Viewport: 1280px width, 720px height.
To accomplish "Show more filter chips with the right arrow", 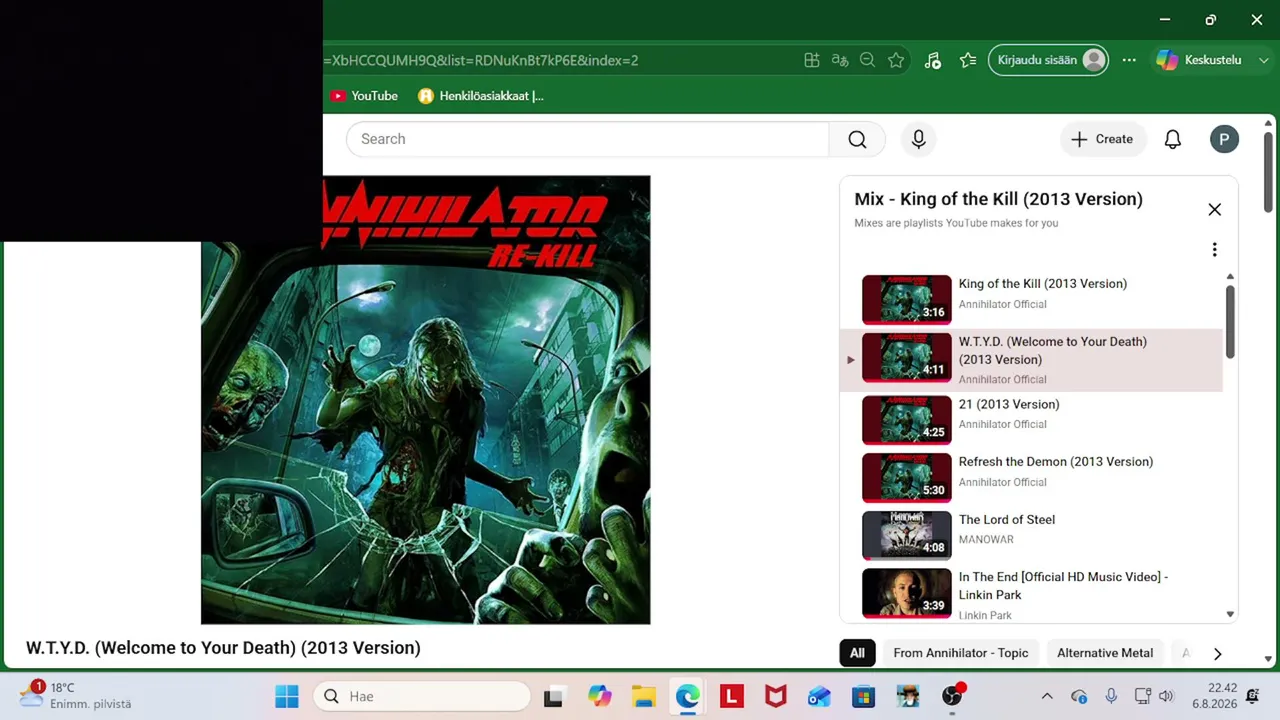I will [1217, 654].
